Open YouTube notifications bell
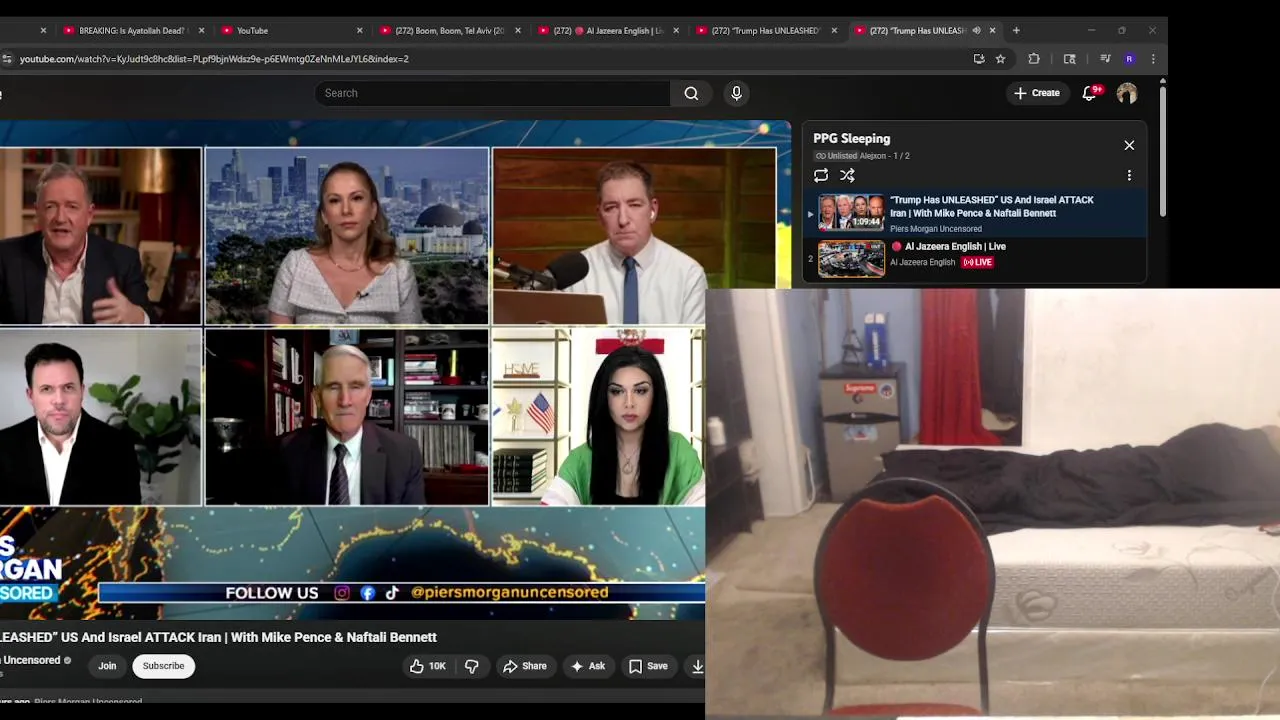Image resolution: width=1280 pixels, height=720 pixels. tap(1090, 93)
